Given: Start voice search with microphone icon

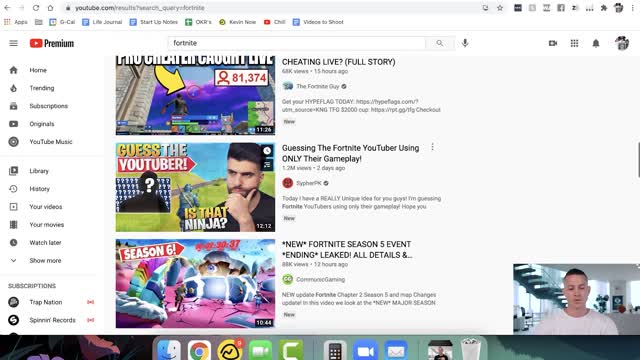Looking at the screenshot, I should (465, 43).
